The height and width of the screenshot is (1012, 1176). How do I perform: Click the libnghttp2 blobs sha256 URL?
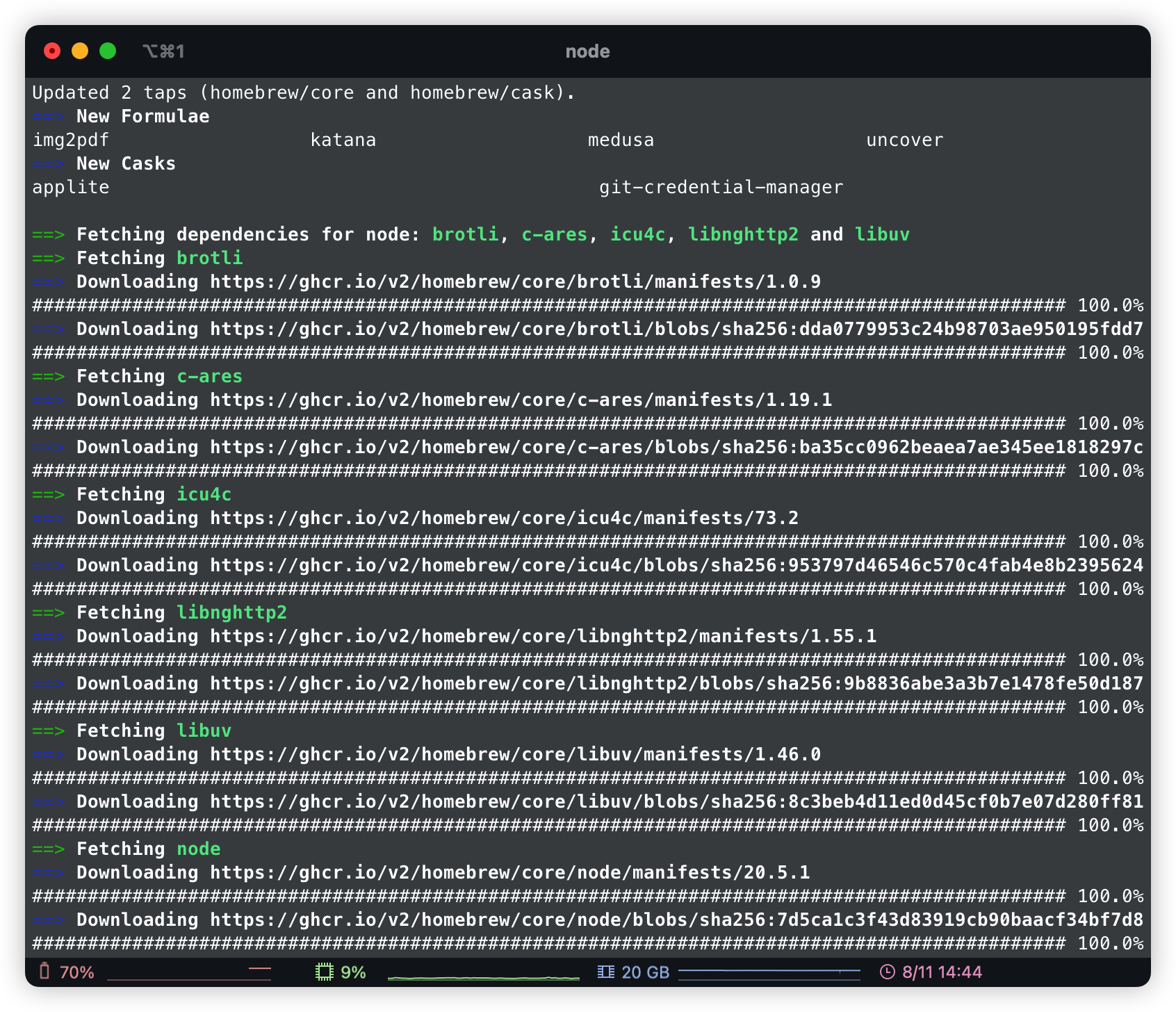point(677,683)
